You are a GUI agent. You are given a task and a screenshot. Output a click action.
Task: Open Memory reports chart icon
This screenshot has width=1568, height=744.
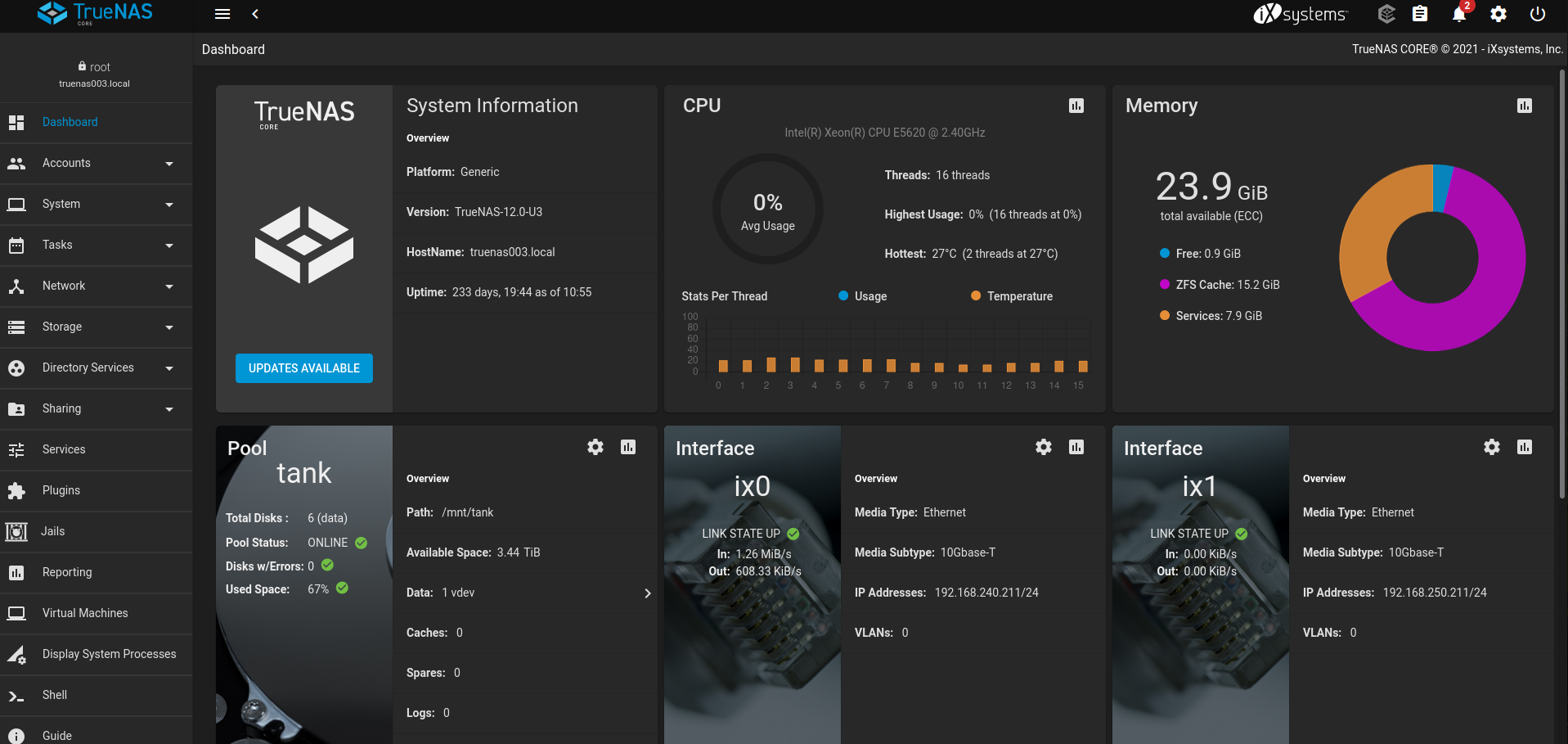click(1525, 106)
